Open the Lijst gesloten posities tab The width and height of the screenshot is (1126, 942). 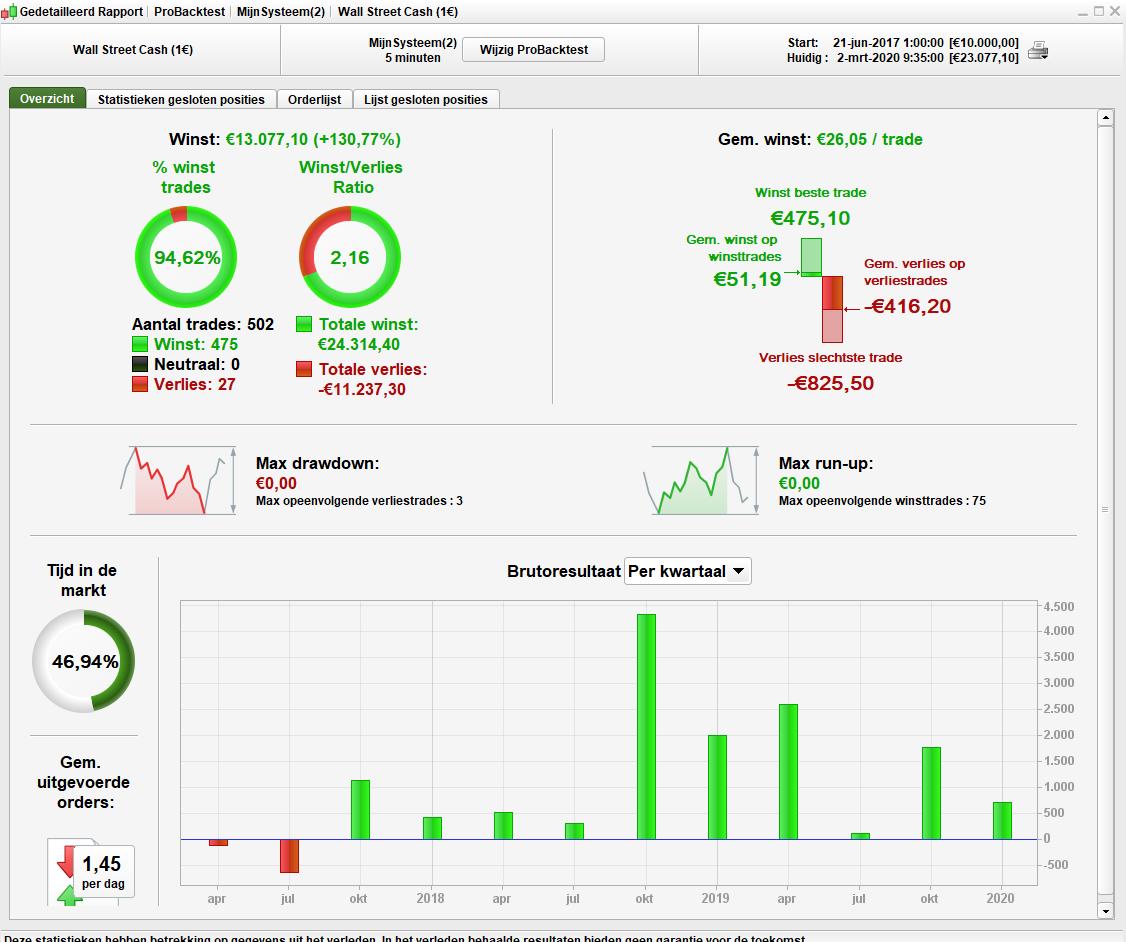[x=426, y=100]
